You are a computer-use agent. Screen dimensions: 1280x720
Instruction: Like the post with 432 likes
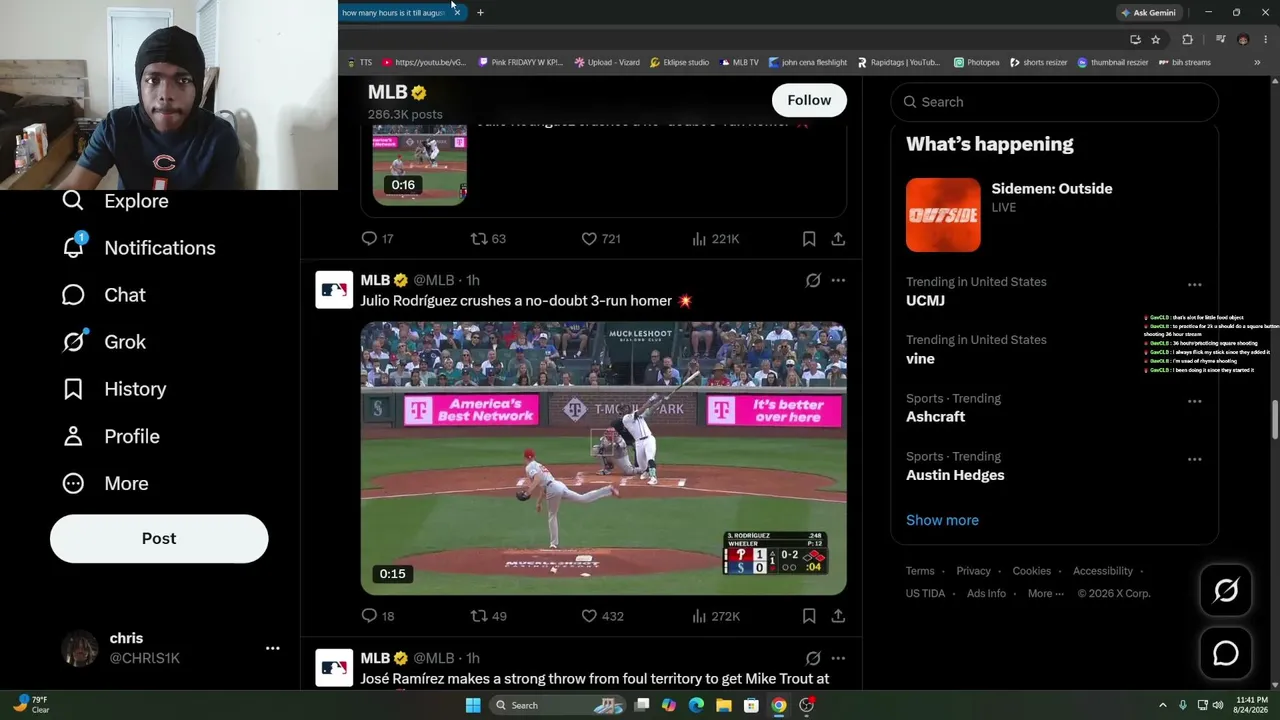click(603, 616)
